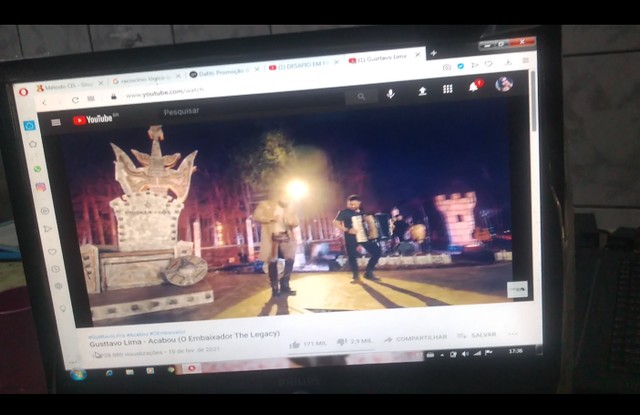This screenshot has height=415, width=640.
Task: Open History clock in Opera sidebar
Action: pyautogui.click(x=56, y=269)
